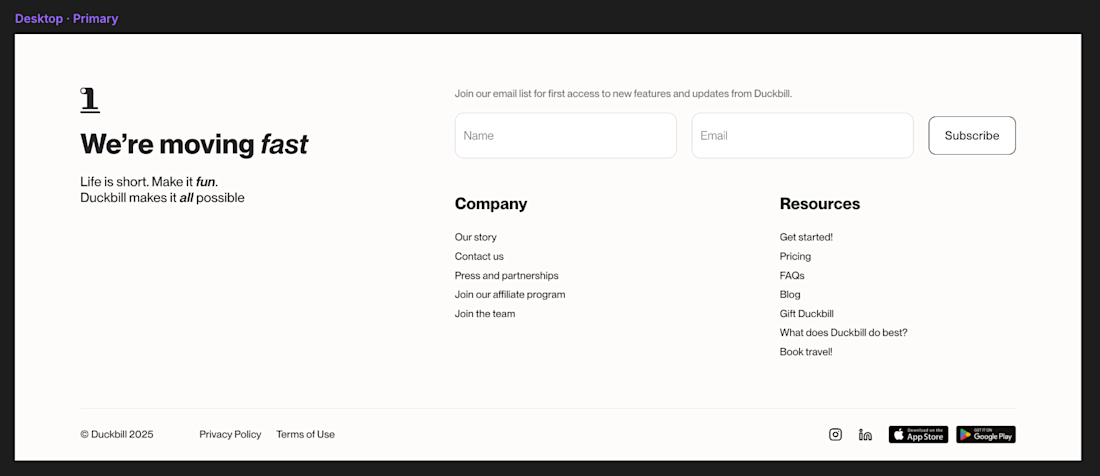Open Press and partnerships link
Viewport: 1100px width, 476px height.
click(x=506, y=275)
